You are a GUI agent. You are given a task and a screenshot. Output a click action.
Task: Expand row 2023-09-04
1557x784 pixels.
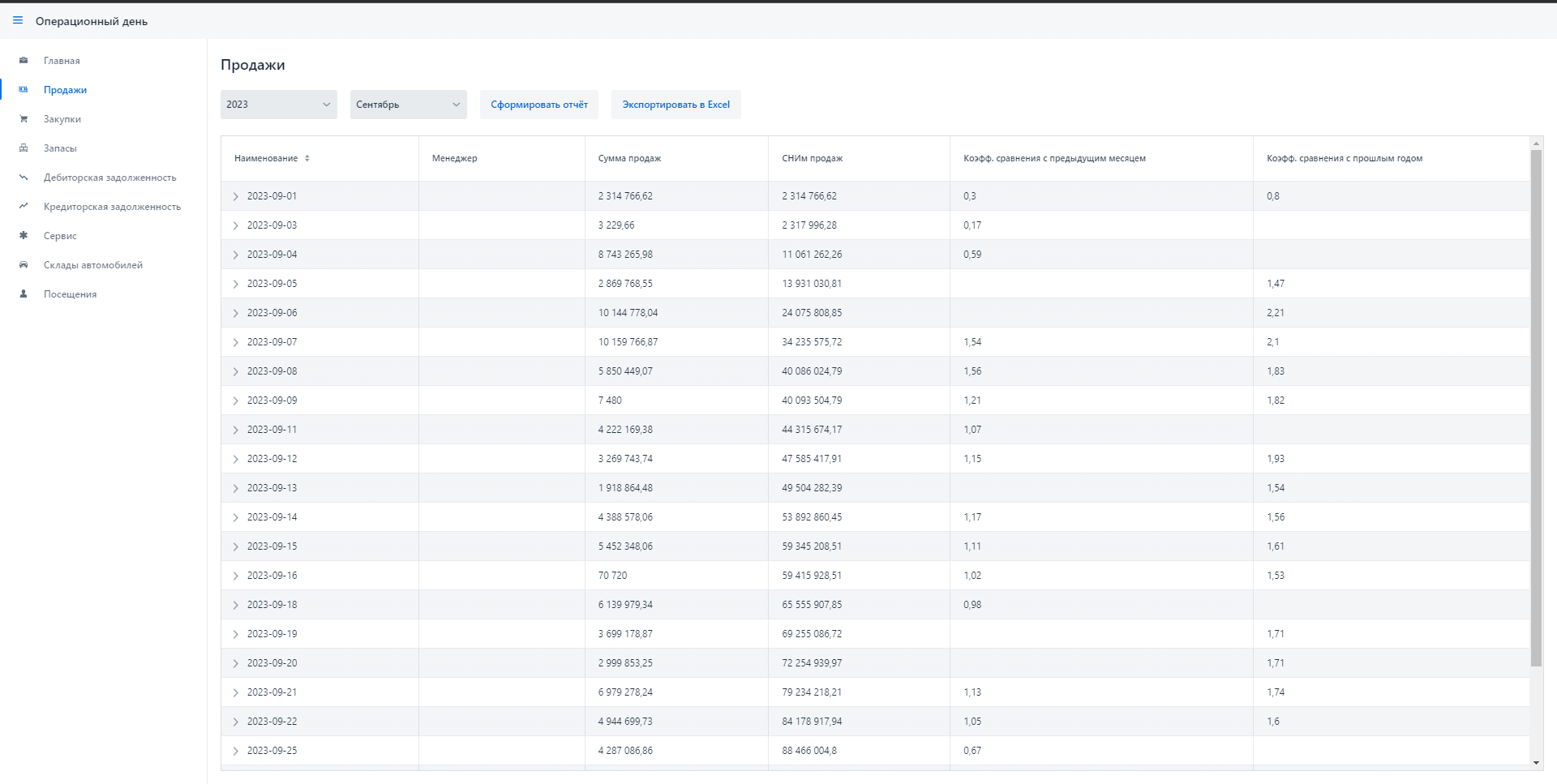236,255
